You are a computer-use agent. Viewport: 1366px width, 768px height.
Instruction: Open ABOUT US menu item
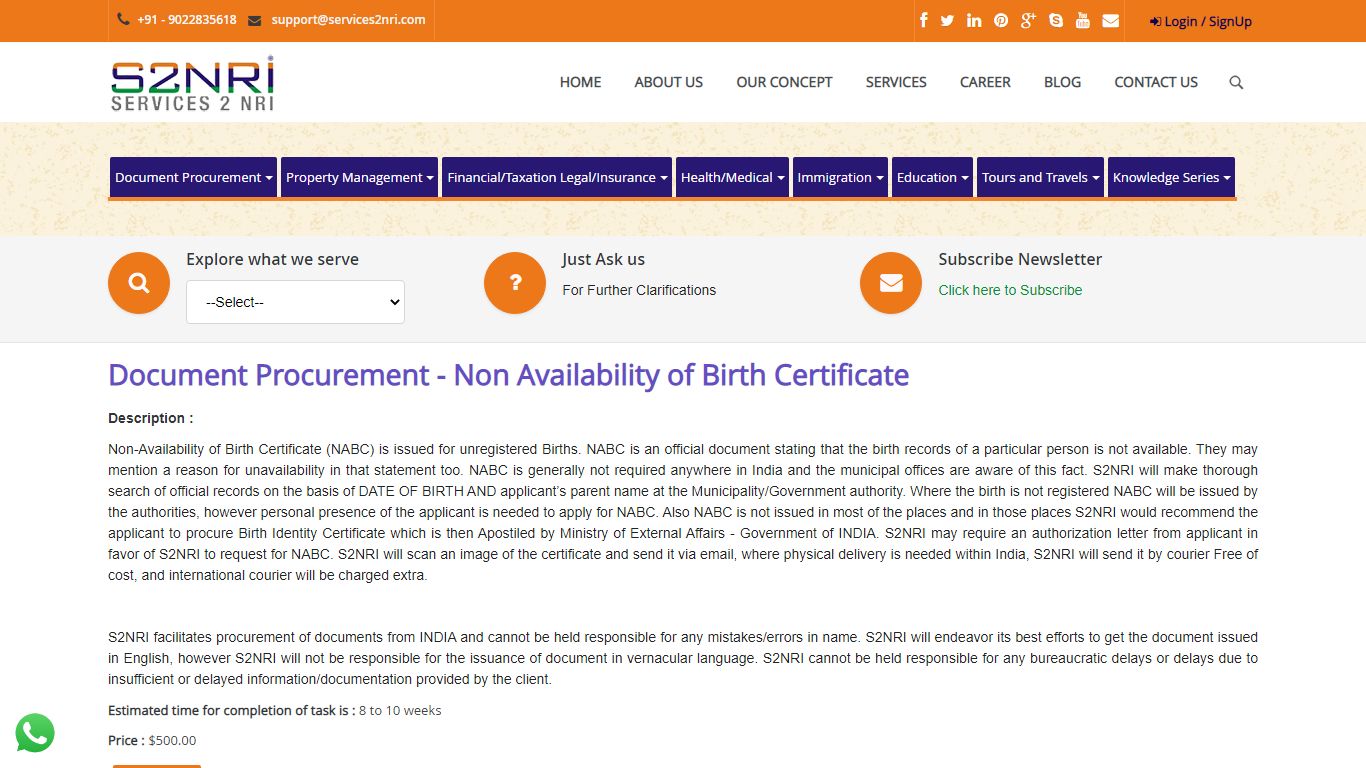coord(668,82)
